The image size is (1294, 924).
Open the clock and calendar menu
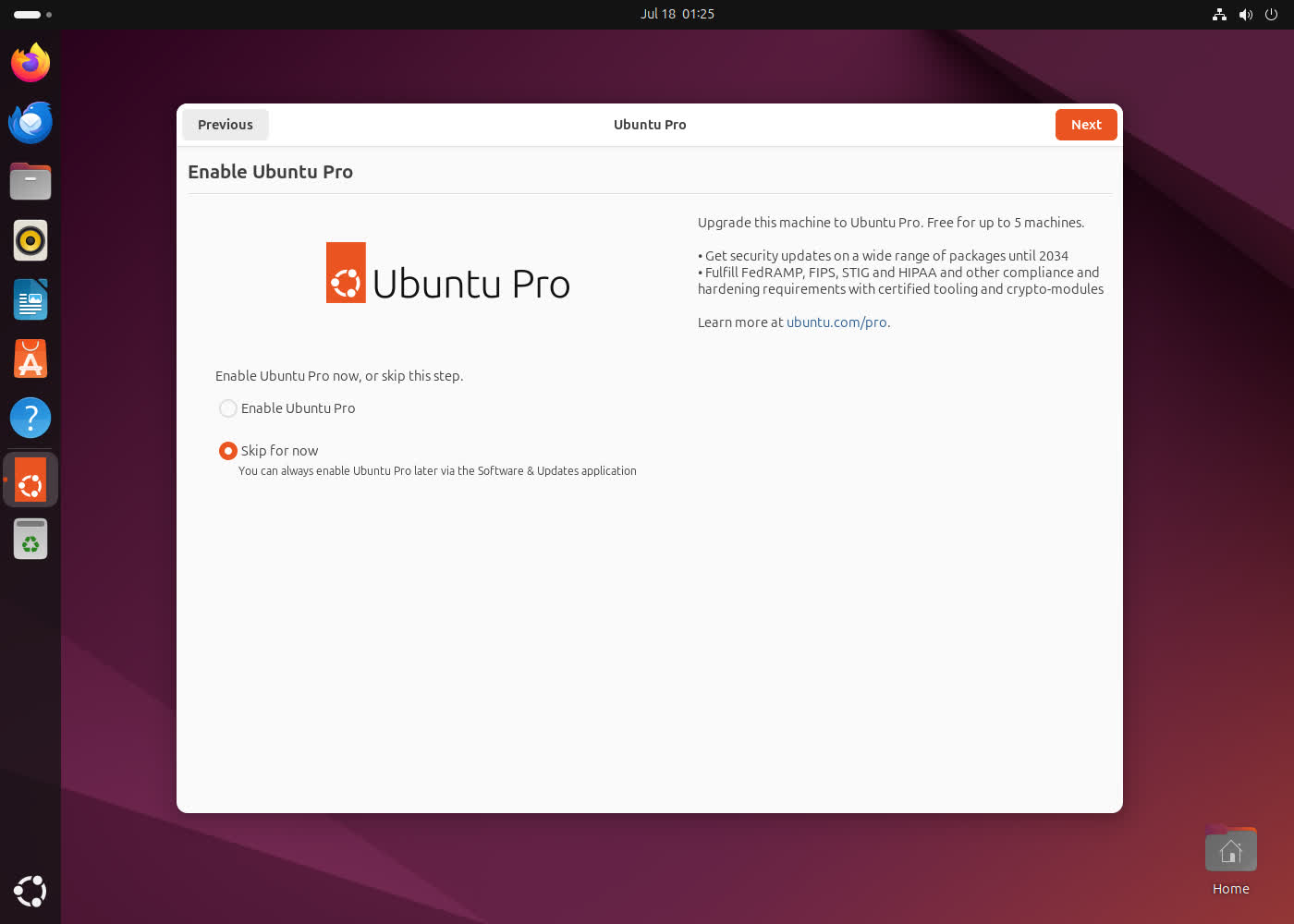(677, 14)
